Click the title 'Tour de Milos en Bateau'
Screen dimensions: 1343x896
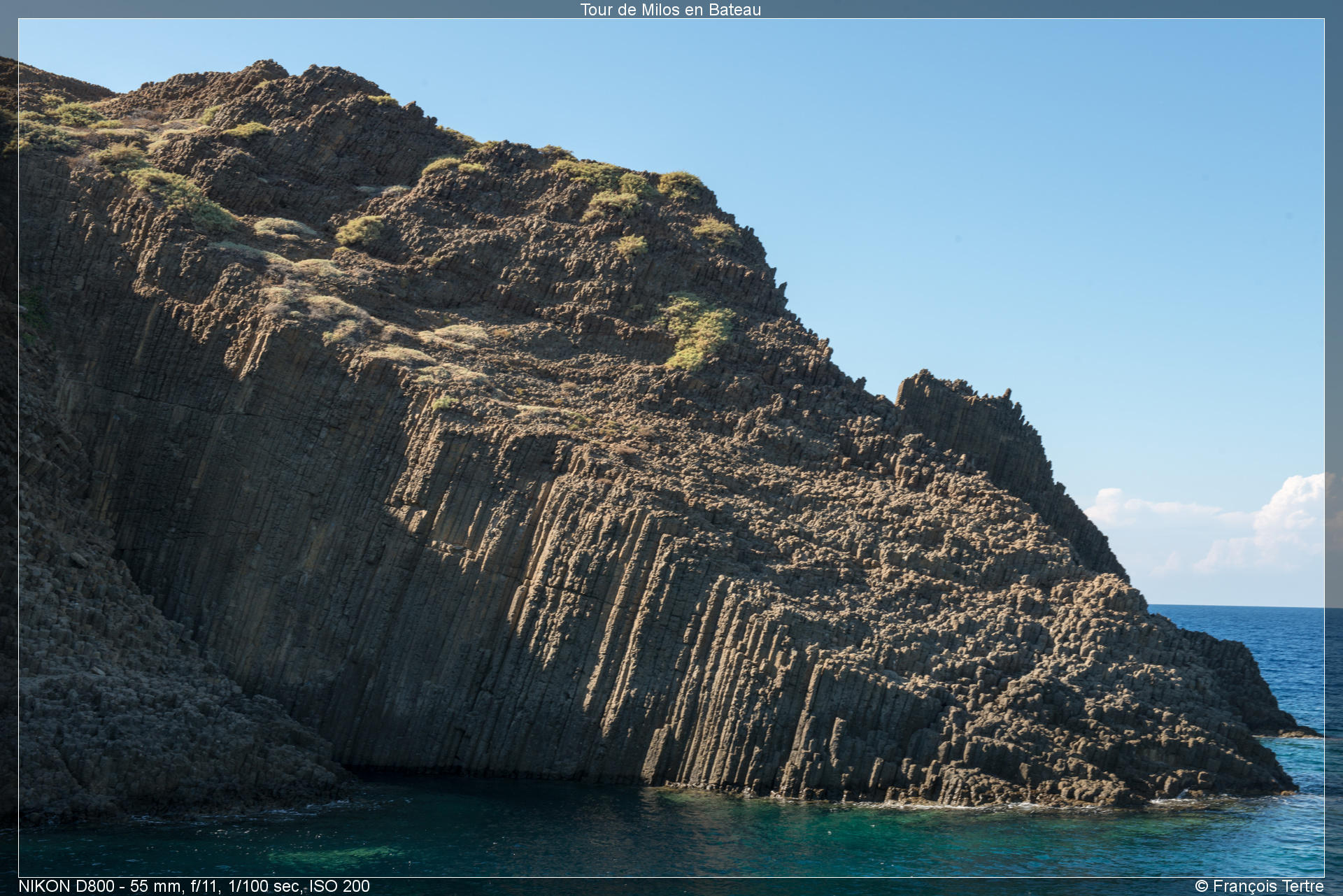click(670, 9)
